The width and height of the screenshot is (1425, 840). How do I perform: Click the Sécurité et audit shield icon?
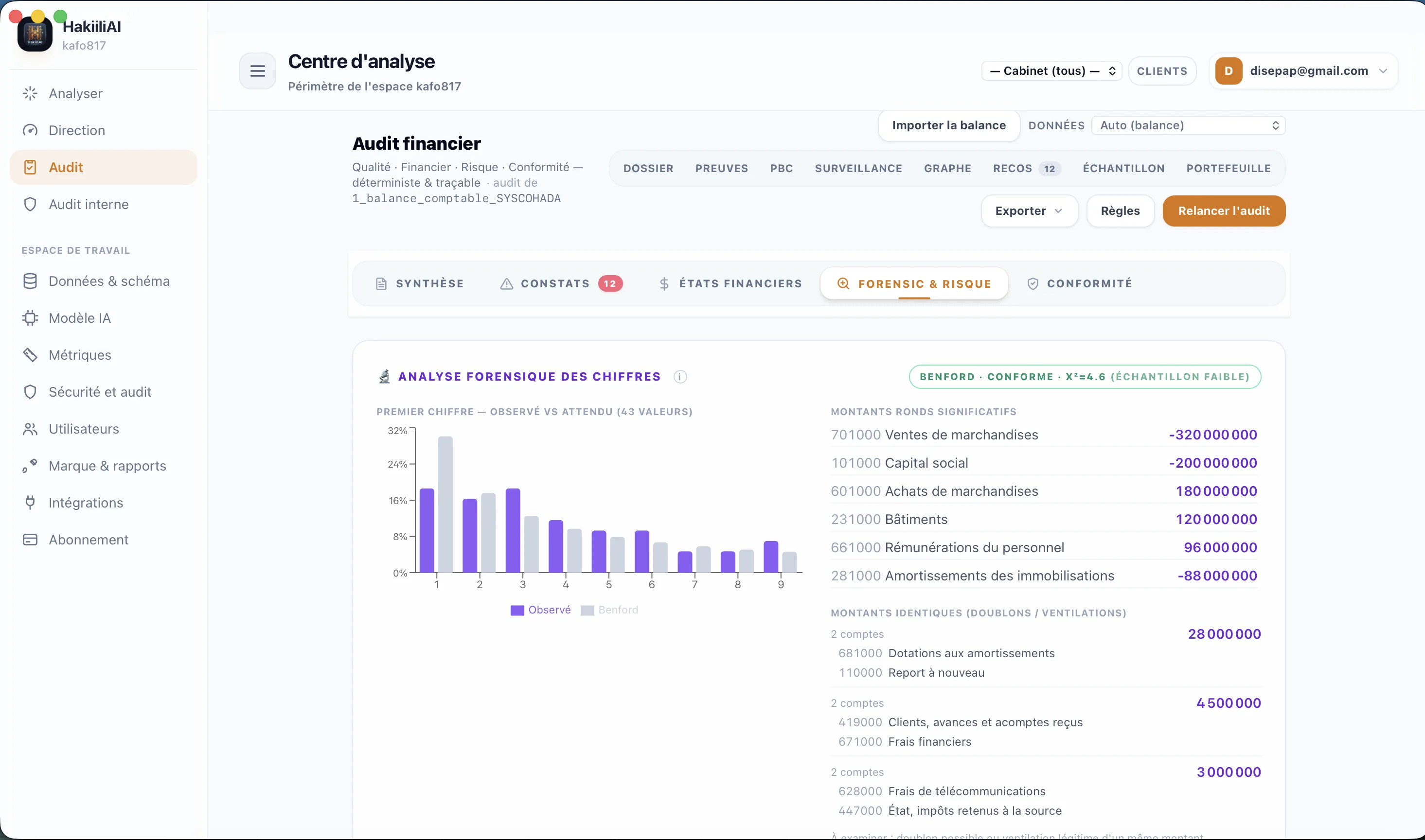30,392
